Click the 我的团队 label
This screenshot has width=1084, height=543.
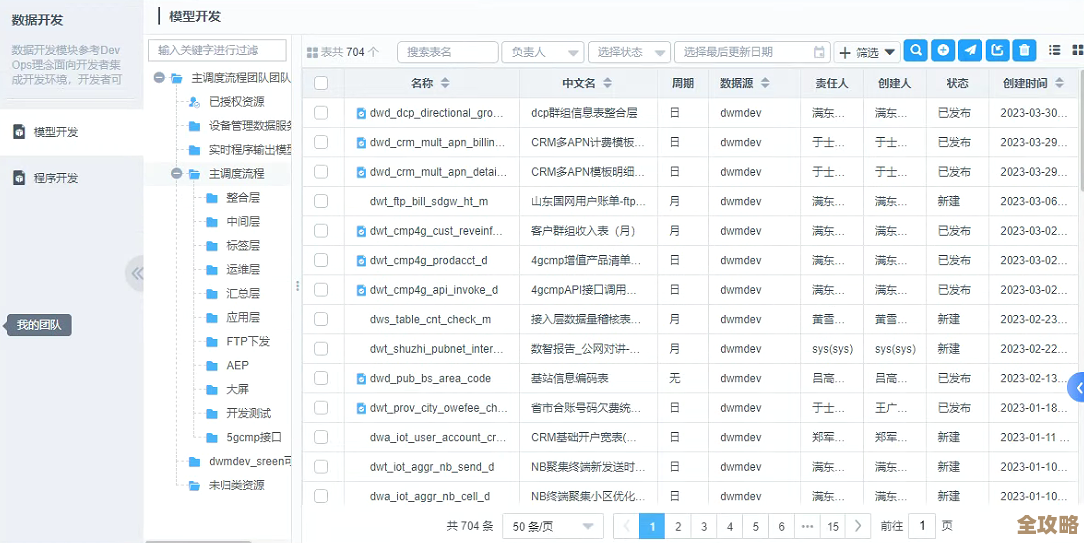coord(39,324)
